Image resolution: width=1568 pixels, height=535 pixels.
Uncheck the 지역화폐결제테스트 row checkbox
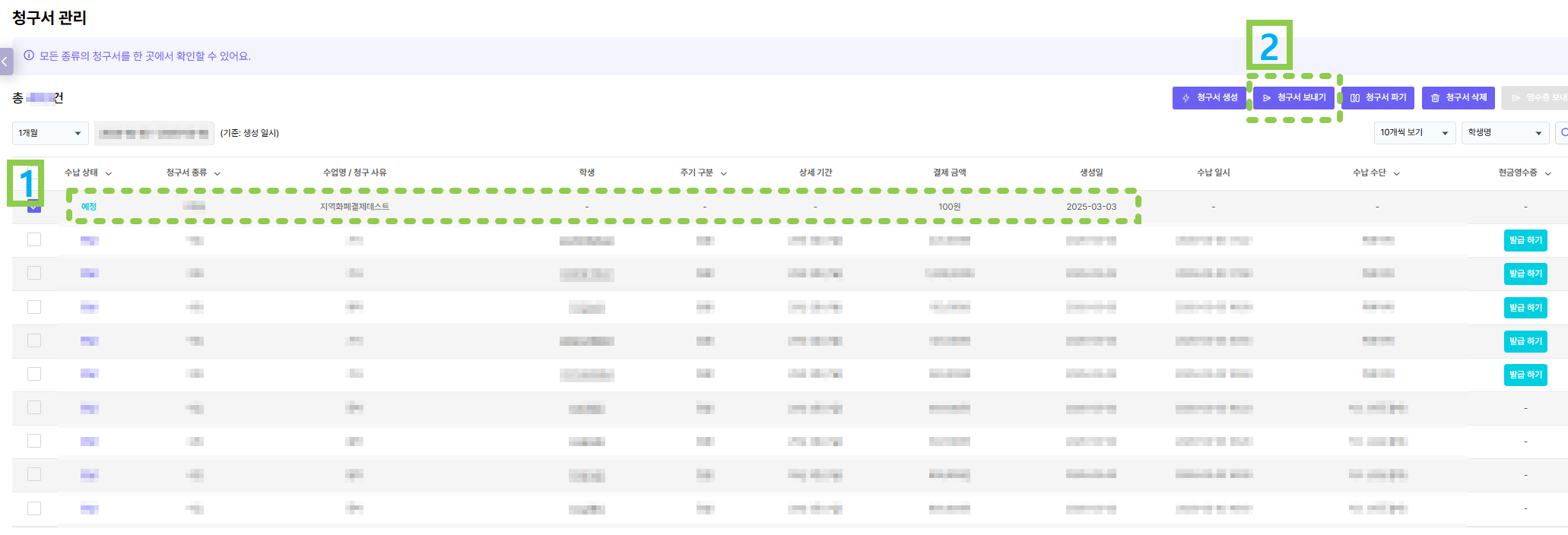(34, 207)
